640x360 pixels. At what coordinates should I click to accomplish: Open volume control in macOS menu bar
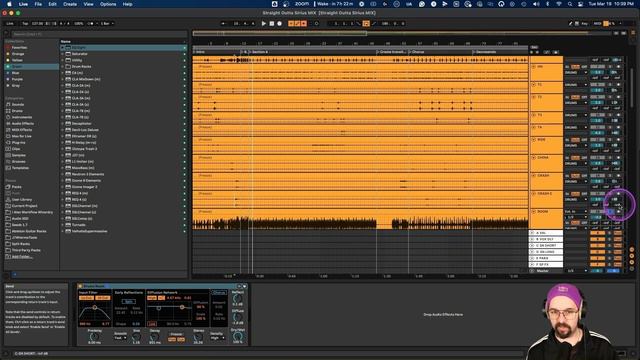point(536,4)
